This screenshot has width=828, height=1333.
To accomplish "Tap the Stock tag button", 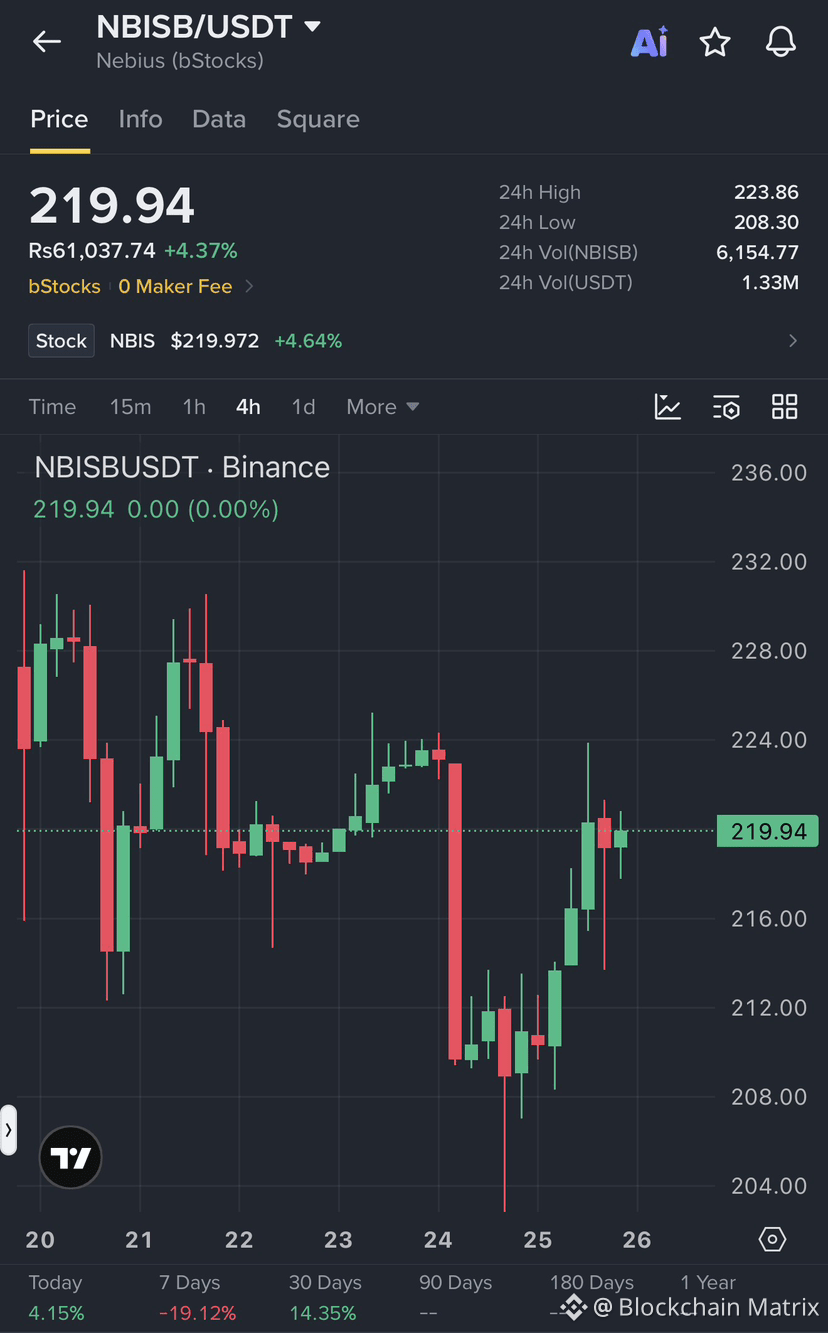I will [x=61, y=341].
